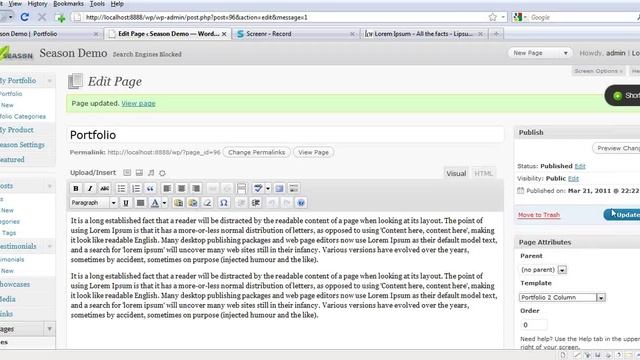Align text right in the editor
The width and height of the screenshot is (640, 360).
[196, 188]
